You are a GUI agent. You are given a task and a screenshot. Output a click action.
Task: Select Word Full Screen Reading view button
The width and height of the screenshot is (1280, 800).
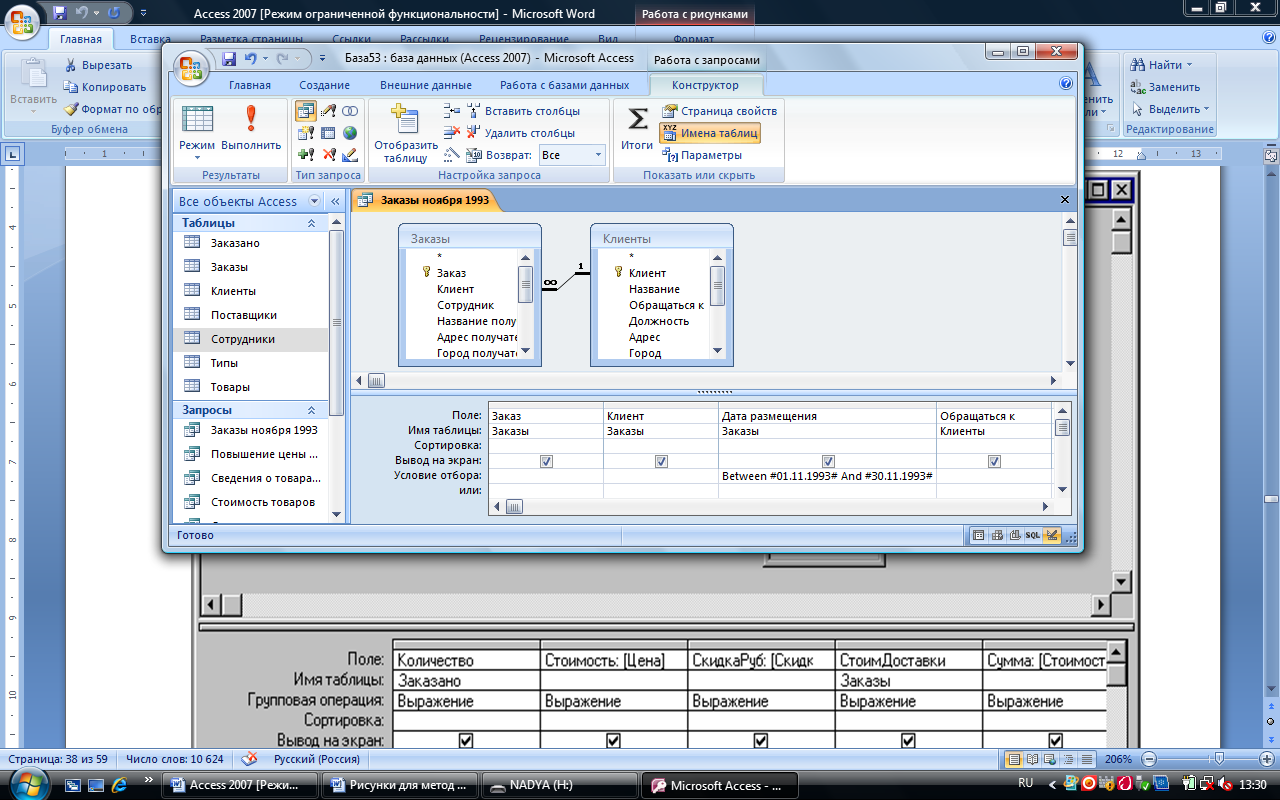1032,759
